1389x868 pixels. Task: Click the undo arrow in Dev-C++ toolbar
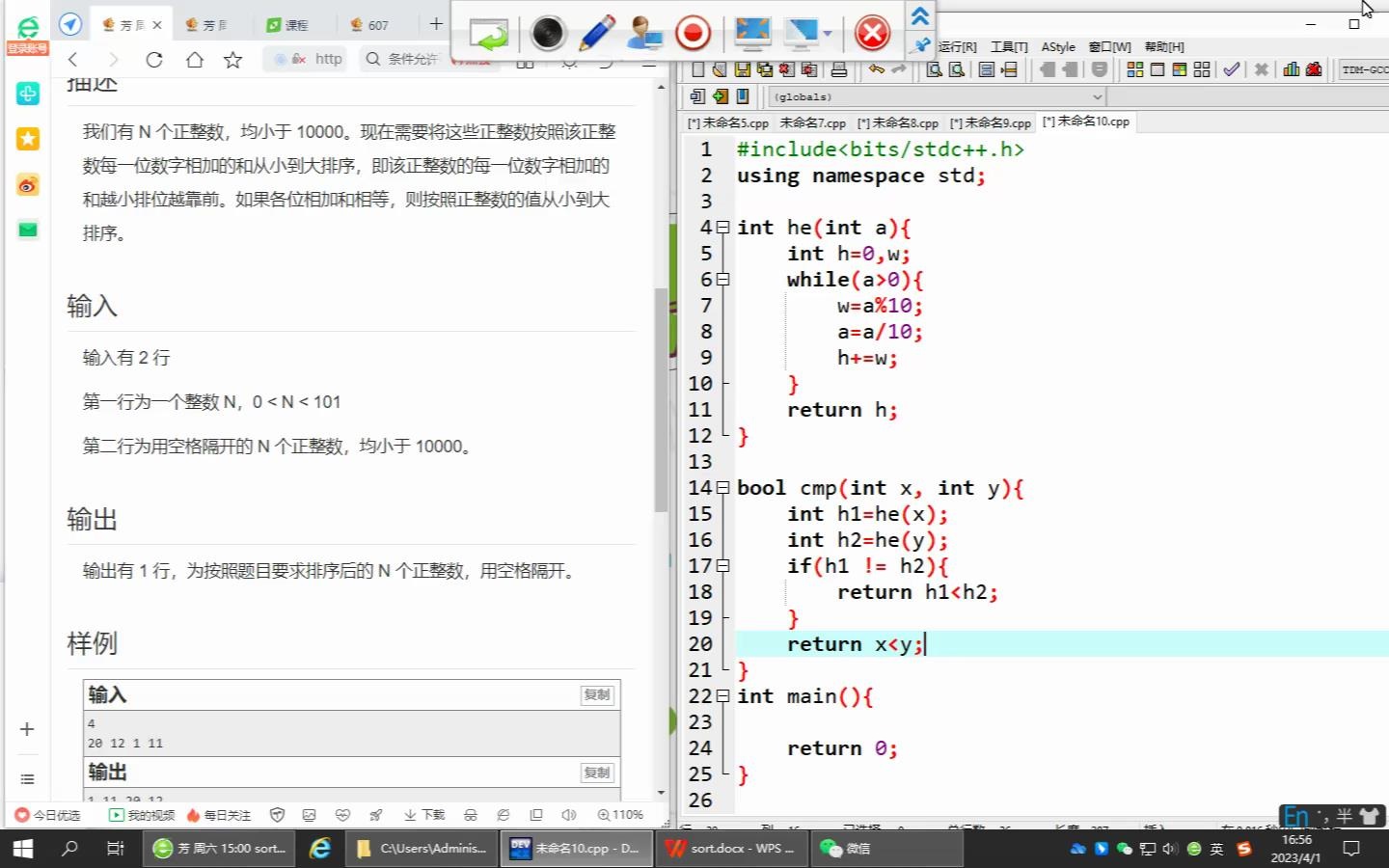(x=876, y=69)
